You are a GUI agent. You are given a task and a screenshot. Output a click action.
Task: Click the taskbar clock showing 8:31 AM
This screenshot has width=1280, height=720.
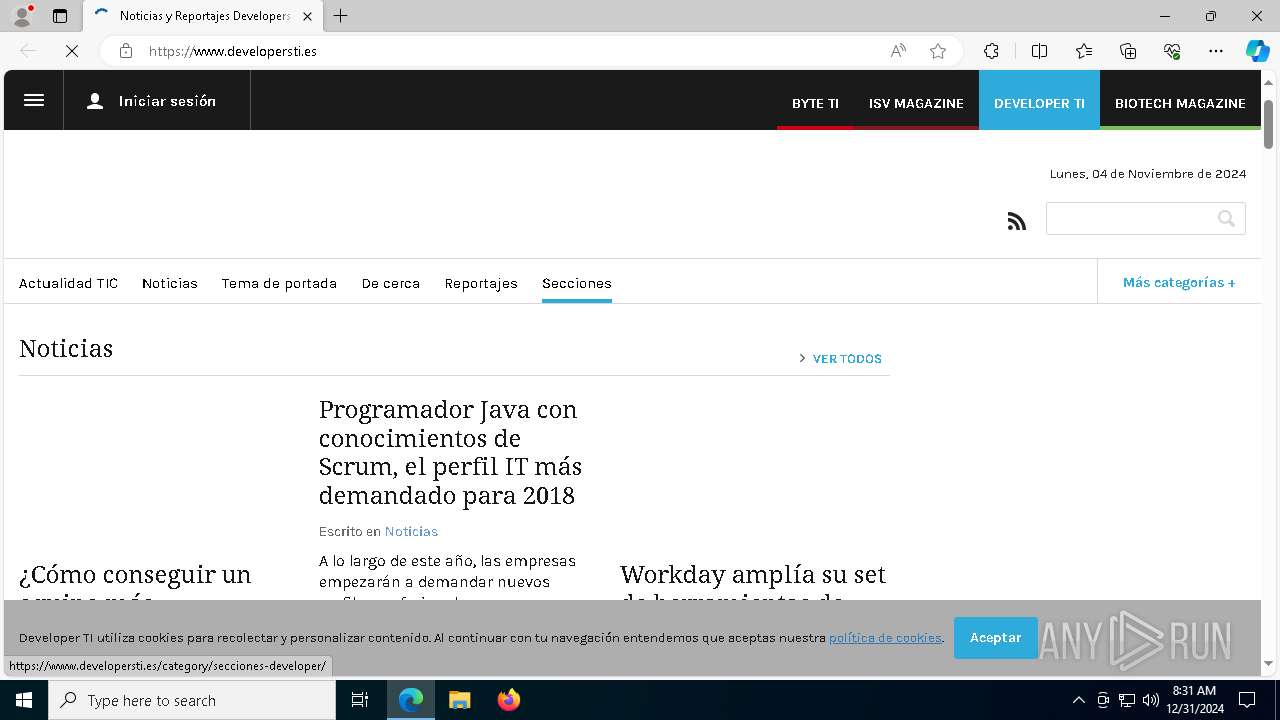click(1194, 700)
